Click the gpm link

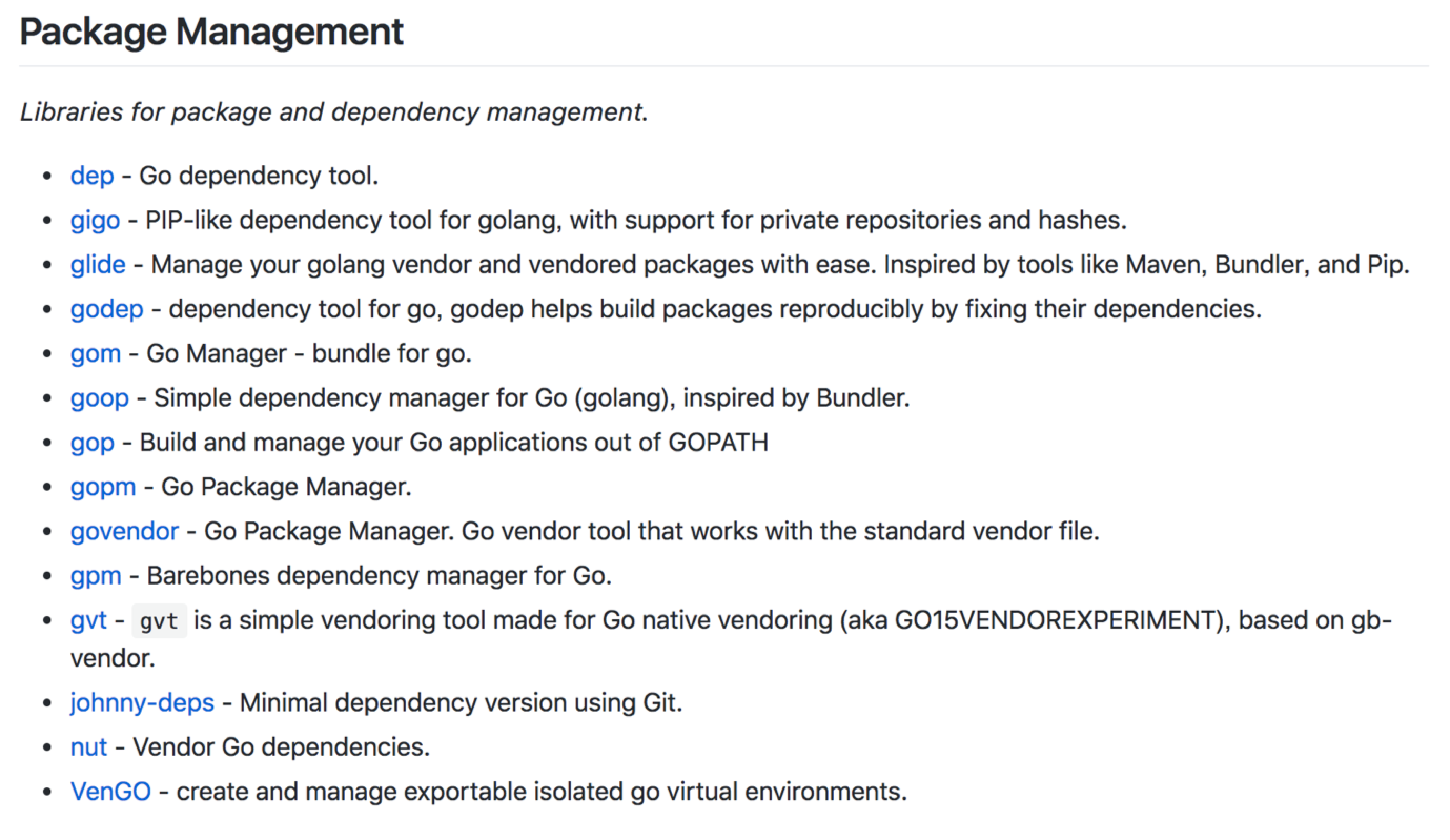tap(96, 576)
